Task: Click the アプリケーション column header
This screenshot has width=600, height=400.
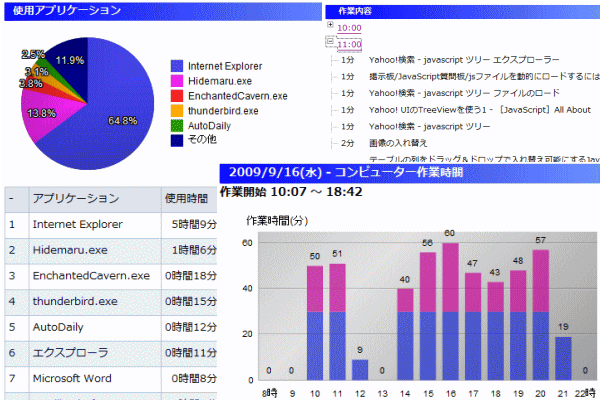Action: (75, 198)
